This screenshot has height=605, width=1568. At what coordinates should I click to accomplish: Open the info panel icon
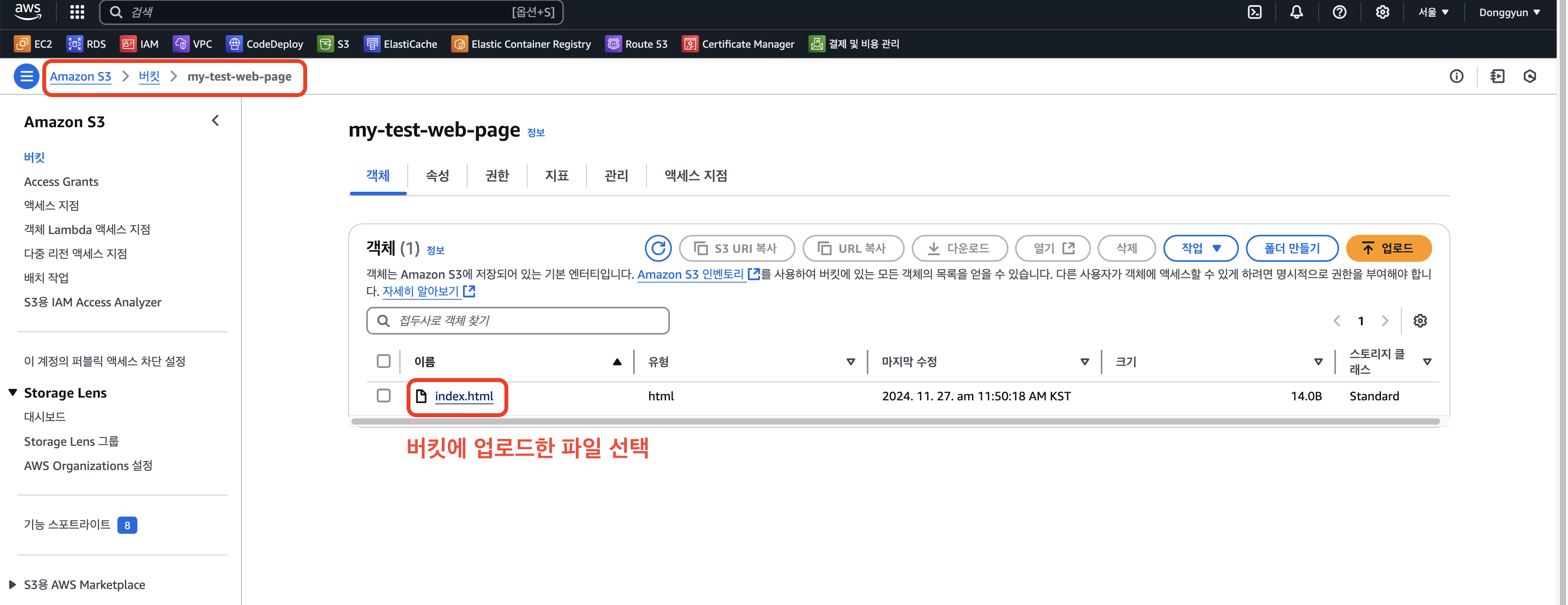[1456, 76]
